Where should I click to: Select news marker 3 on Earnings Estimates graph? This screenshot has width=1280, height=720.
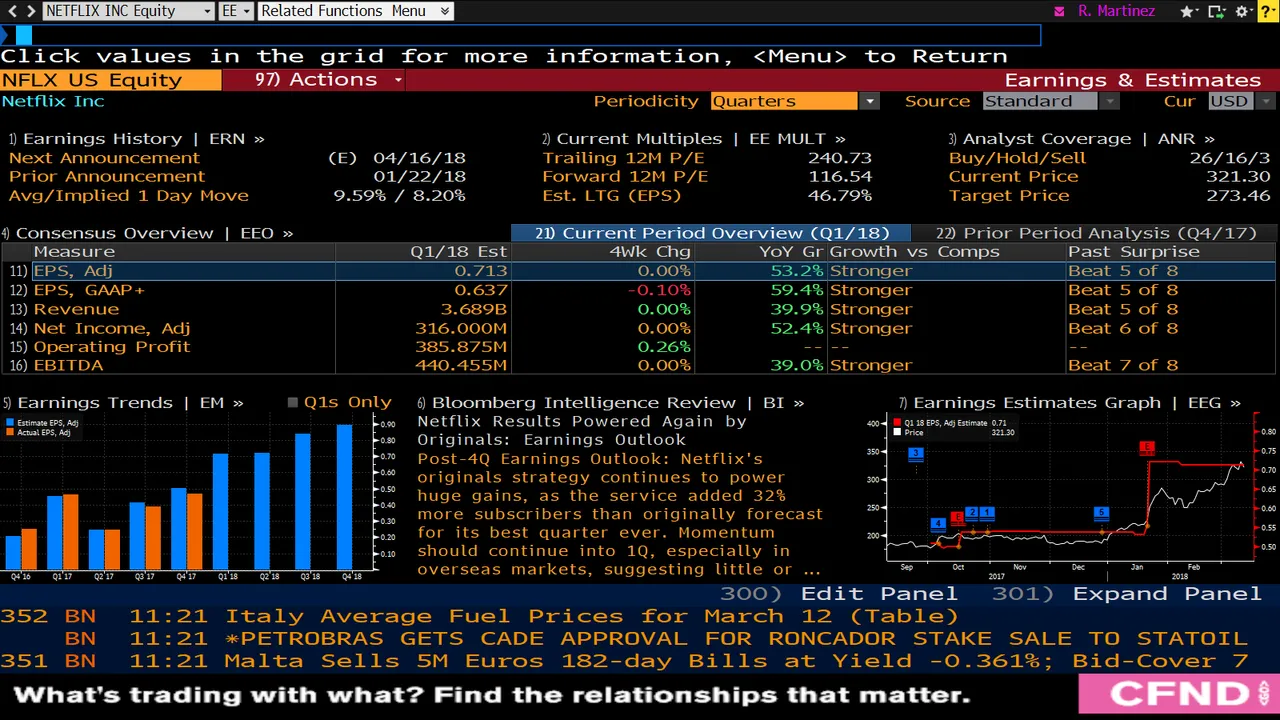tap(915, 453)
